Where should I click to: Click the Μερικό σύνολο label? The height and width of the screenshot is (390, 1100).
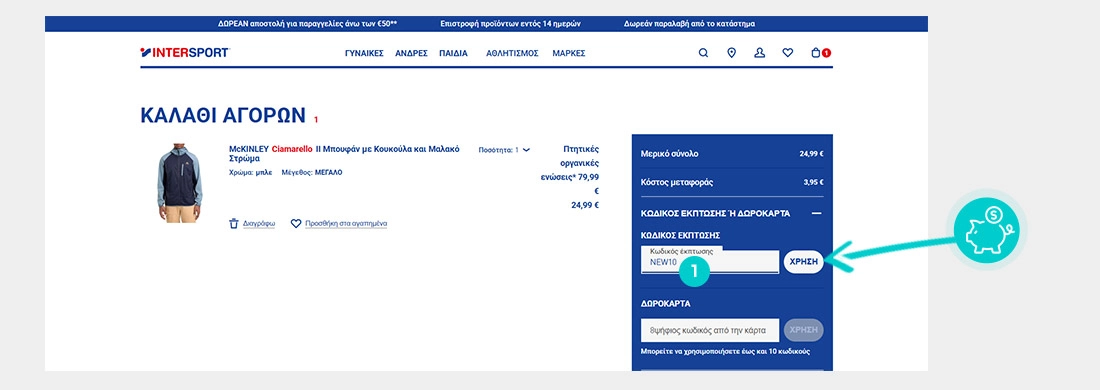click(669, 154)
